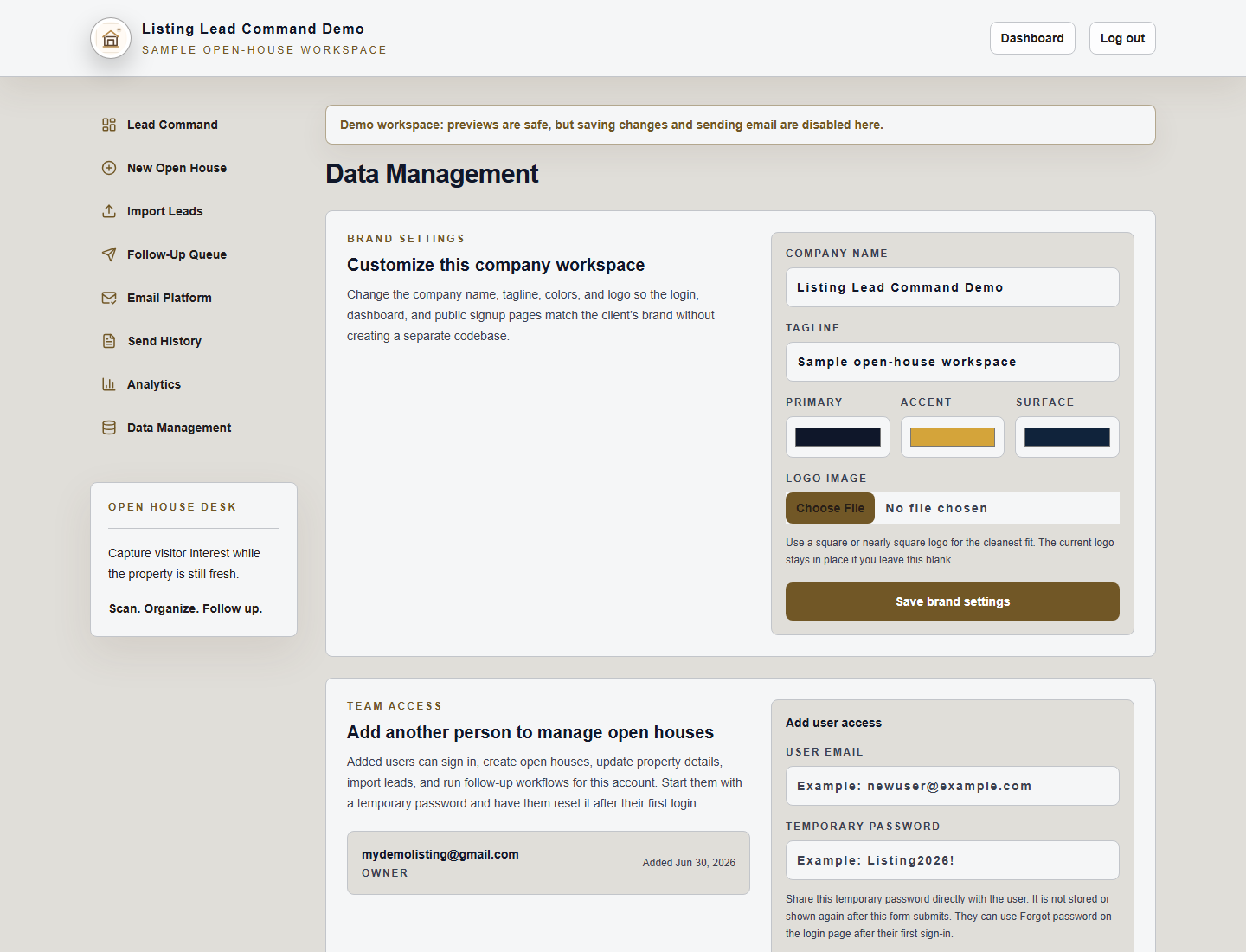1246x952 pixels.
Task: Click the demo workspace notice banner
Action: pos(741,125)
